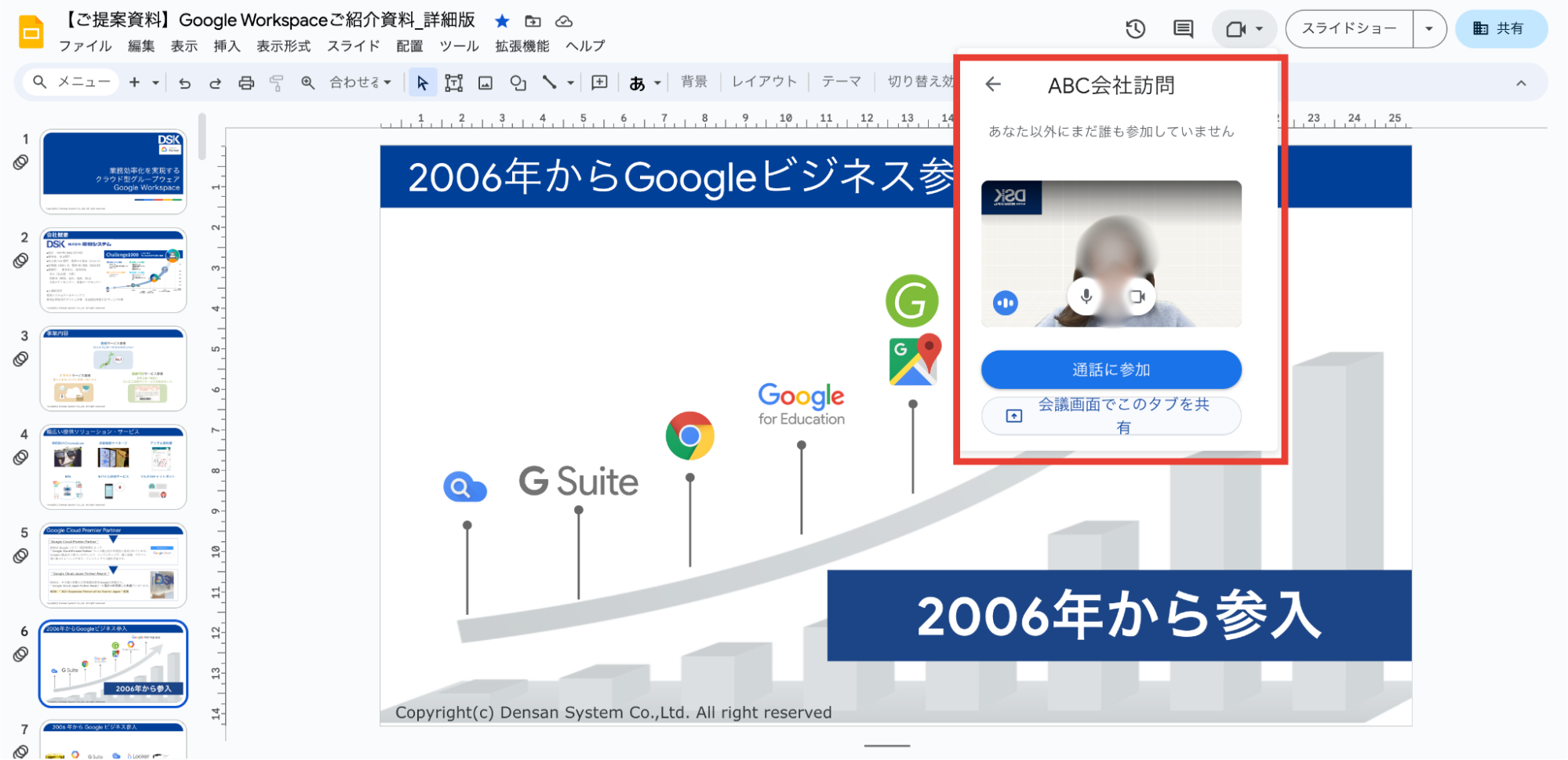
Task: Insert a text box
Action: coord(453,82)
